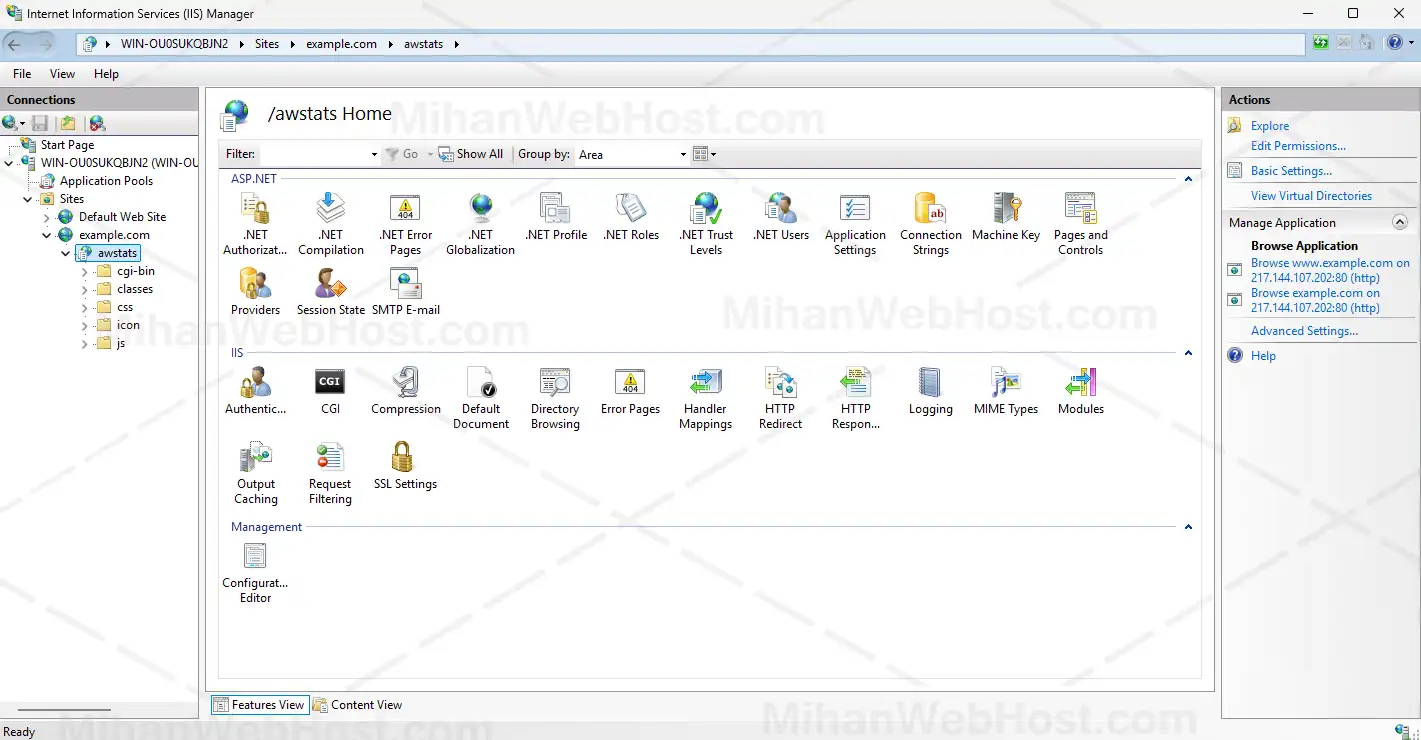Open SSL Settings feature

(404, 458)
